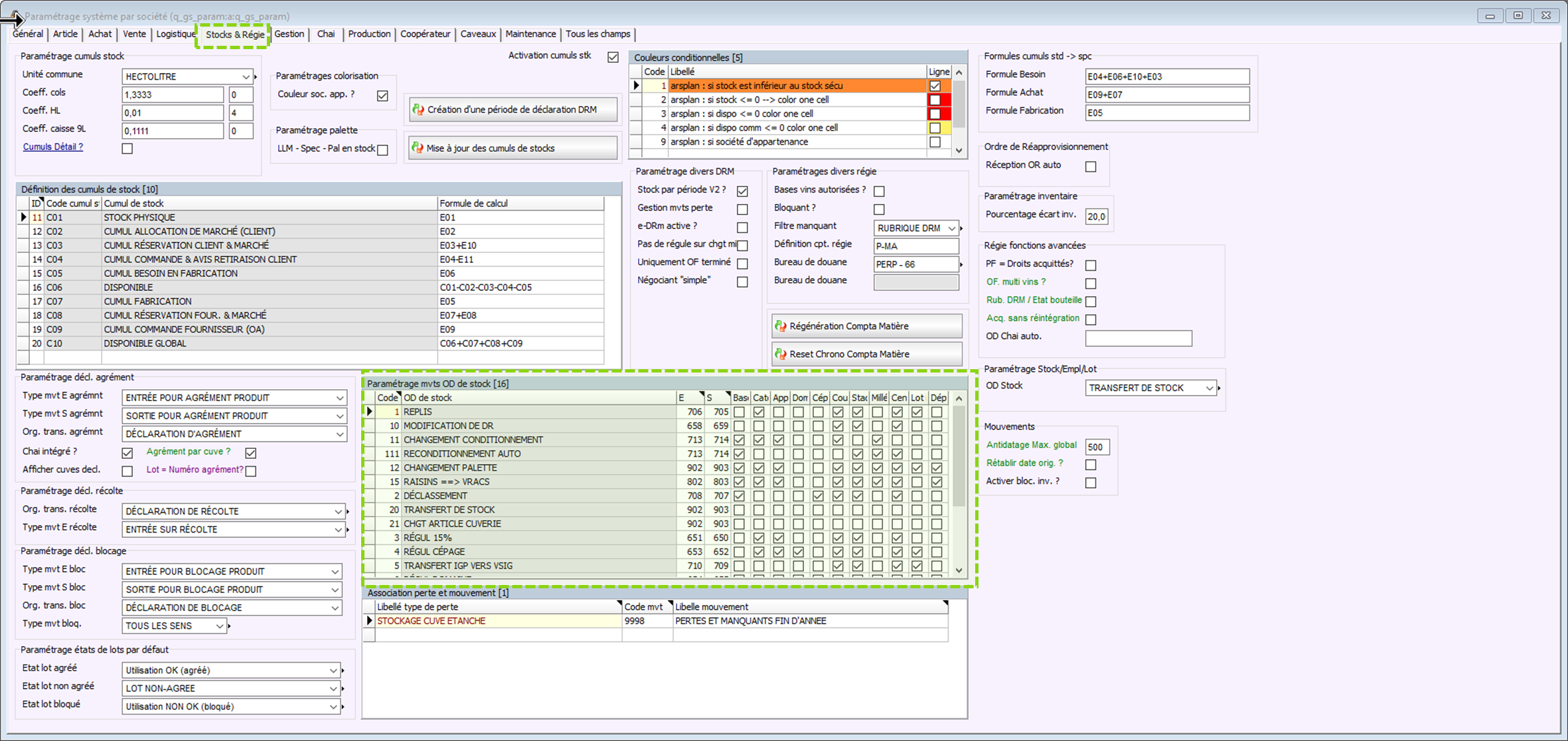1568x741 pixels.
Task: Expand the Filtre manquant RUBRIQUE DRM dropdown
Action: point(951,228)
